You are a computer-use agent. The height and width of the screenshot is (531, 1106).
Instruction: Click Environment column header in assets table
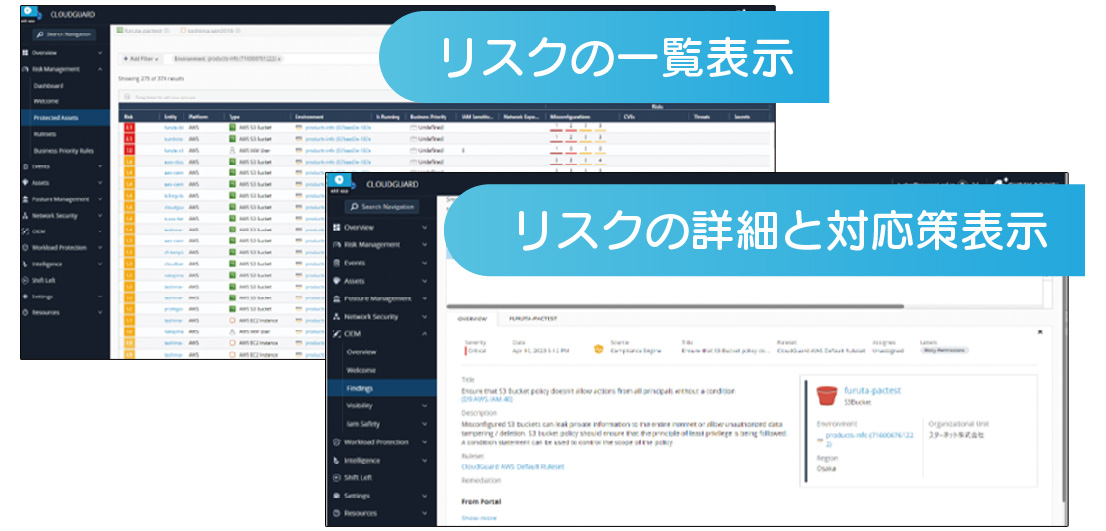click(310, 116)
